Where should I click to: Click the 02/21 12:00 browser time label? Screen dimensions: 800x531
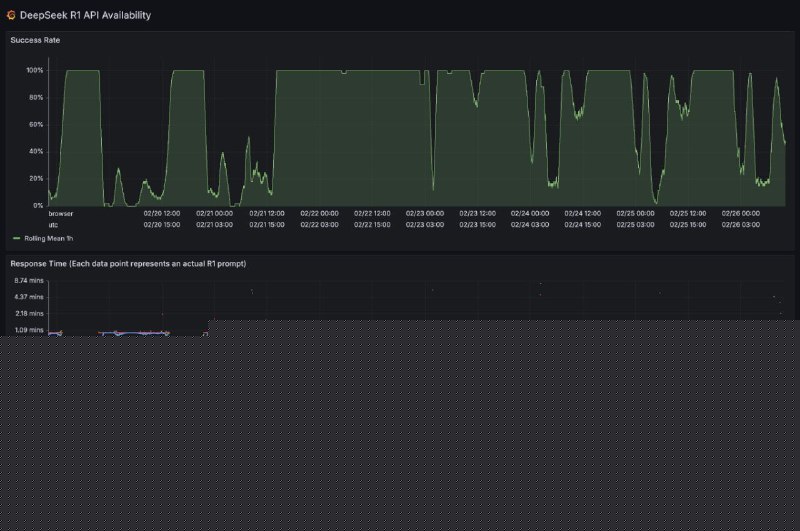(x=267, y=214)
